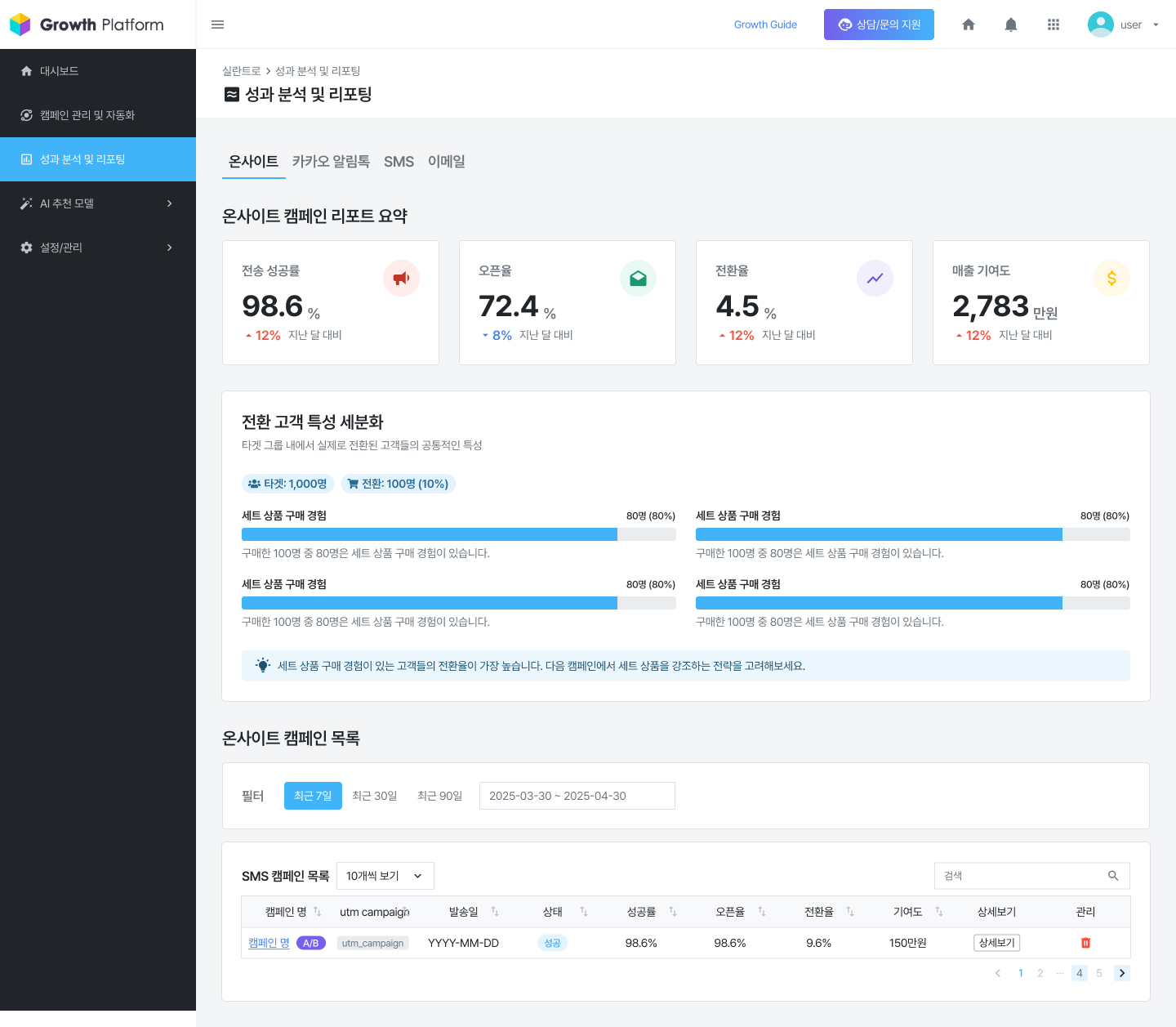Switch to the 카카오 알림톡 tab
Image resolution: width=1176 pixels, height=1027 pixels.
tap(330, 161)
